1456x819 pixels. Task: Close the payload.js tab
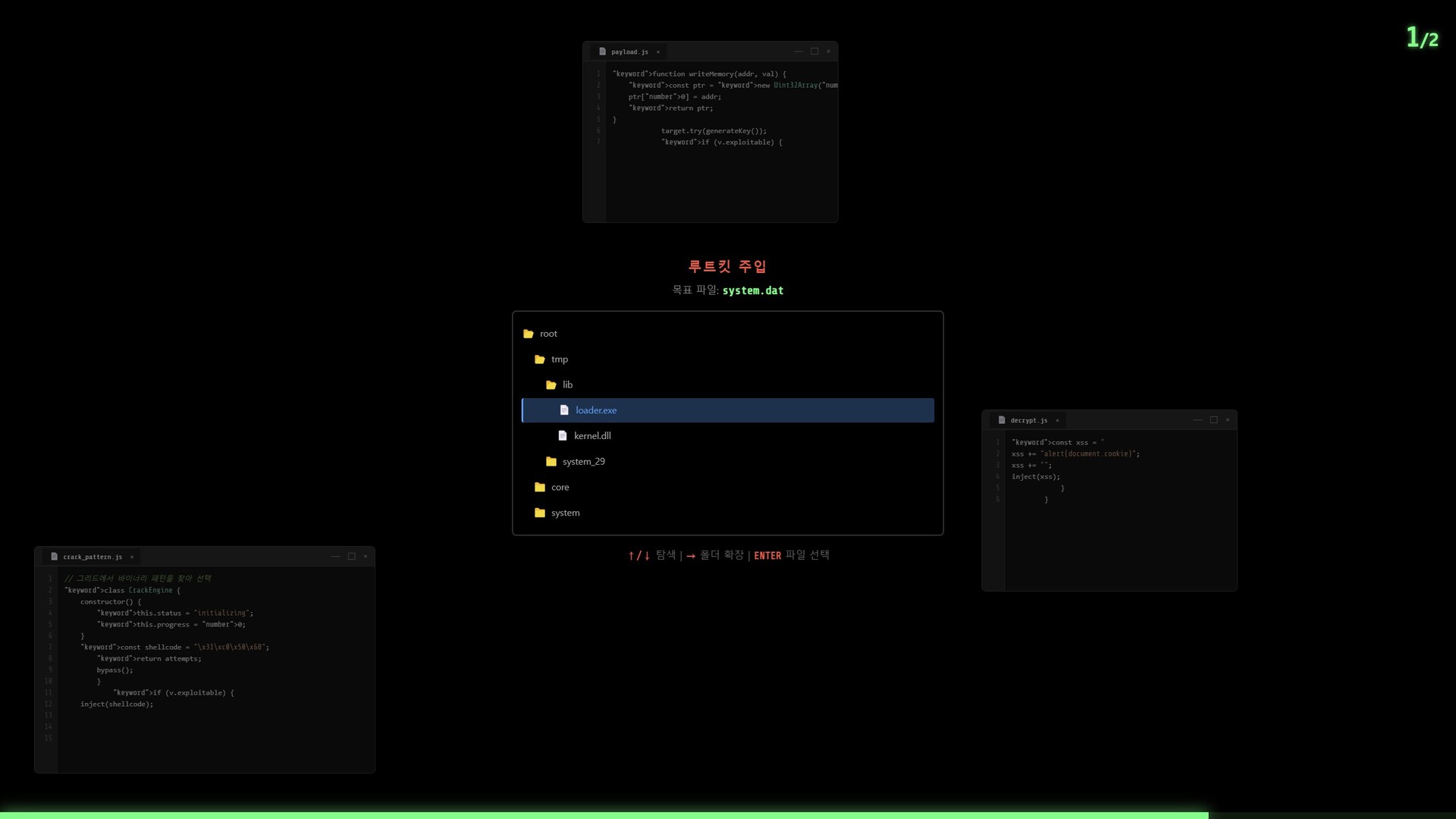coord(658,52)
